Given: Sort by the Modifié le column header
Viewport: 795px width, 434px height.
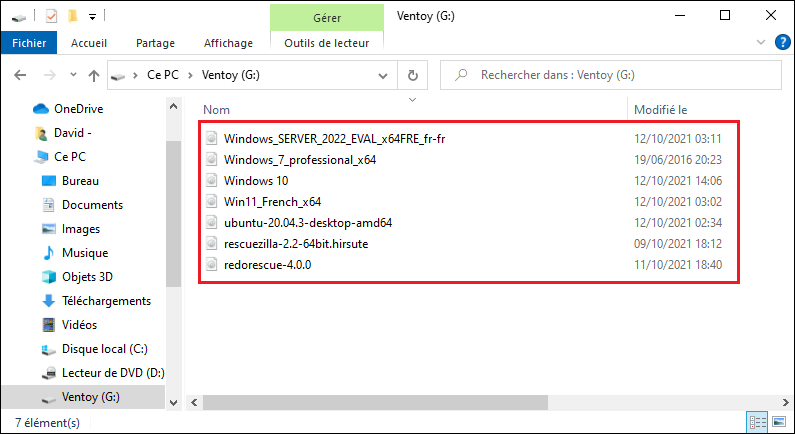Looking at the screenshot, I should [x=660, y=109].
